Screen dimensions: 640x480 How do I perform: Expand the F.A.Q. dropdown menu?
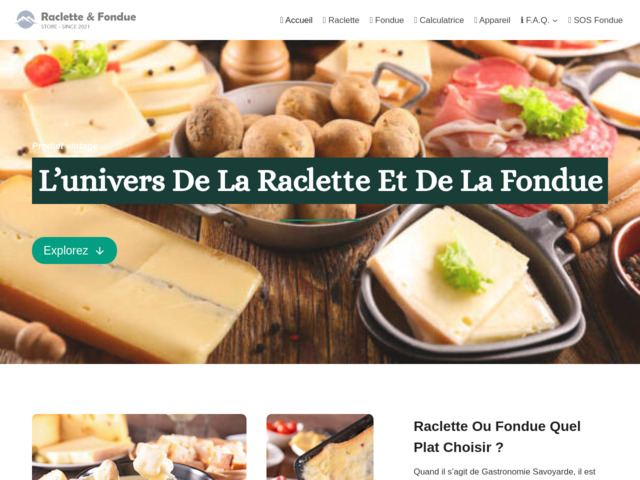click(539, 20)
